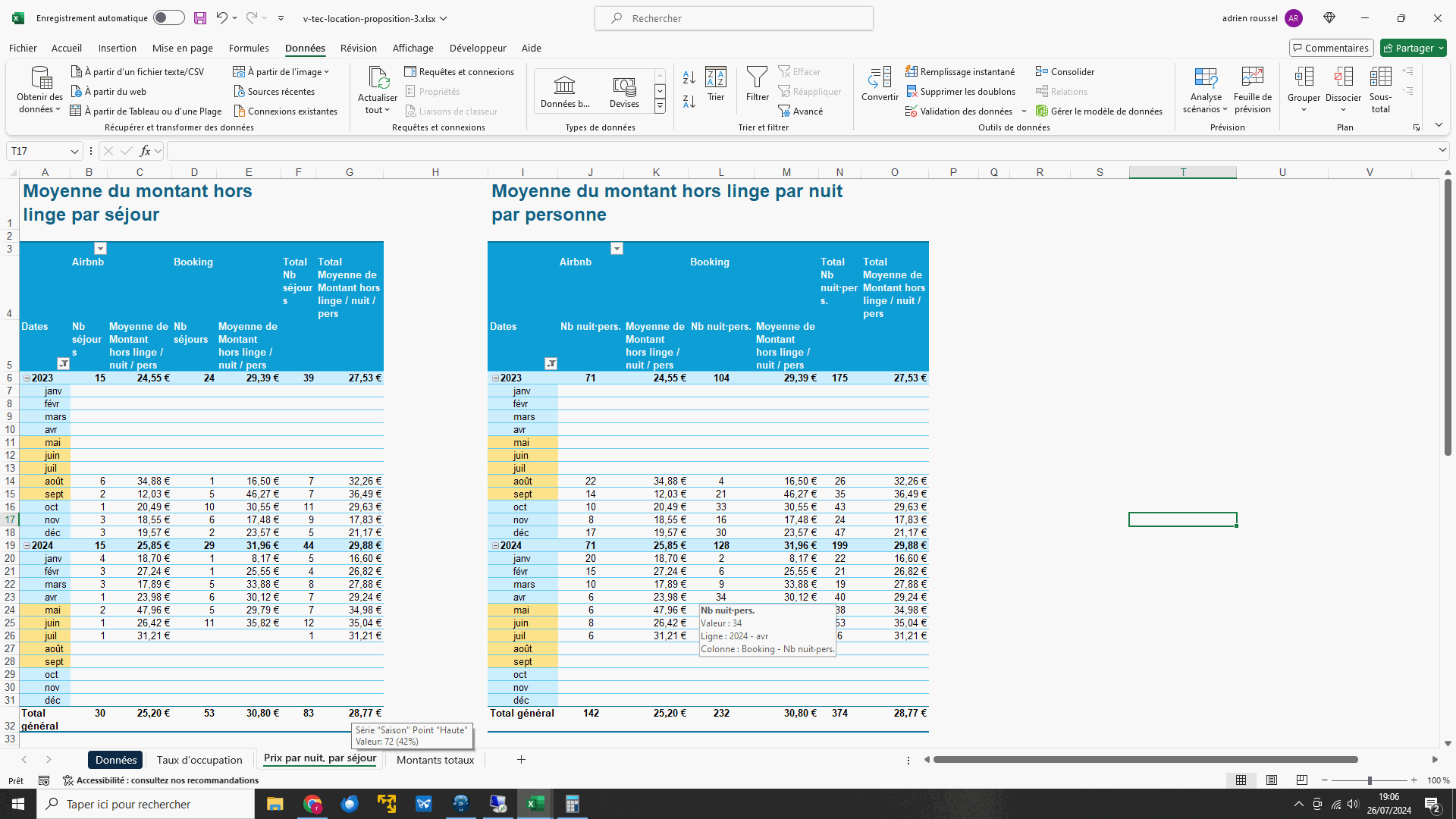Collapse the 2024 group in right pivot
This screenshot has height=819, width=1456.
pos(496,545)
